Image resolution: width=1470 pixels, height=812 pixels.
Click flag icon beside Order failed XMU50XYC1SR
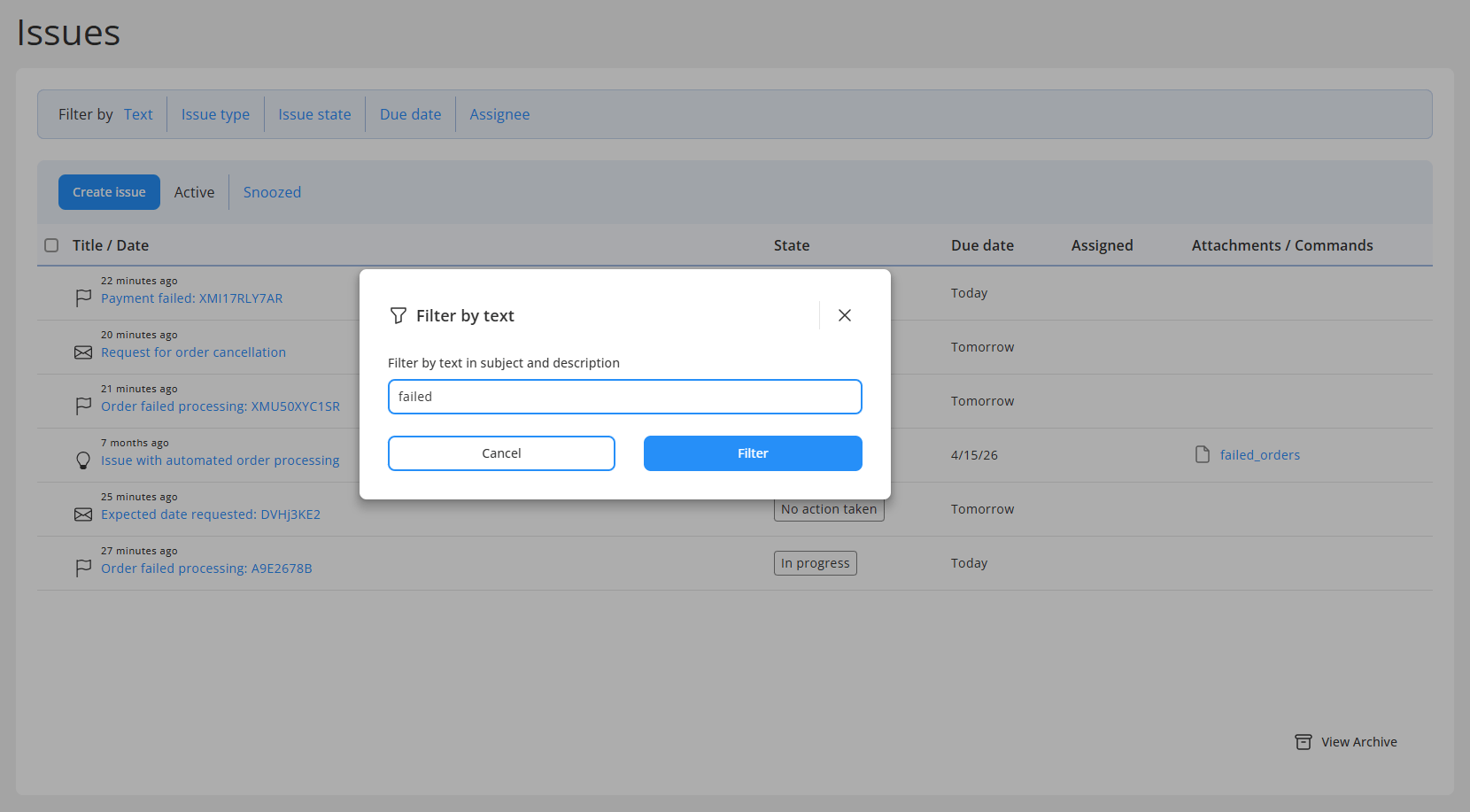pyautogui.click(x=83, y=406)
